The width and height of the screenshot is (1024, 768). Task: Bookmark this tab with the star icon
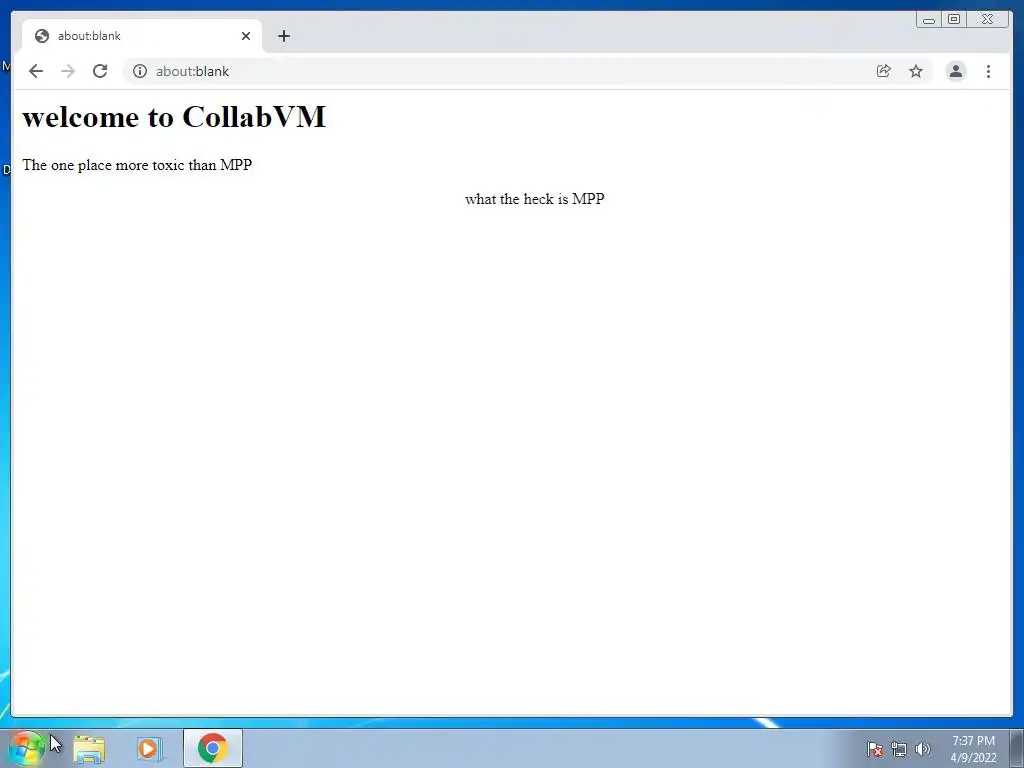click(916, 71)
